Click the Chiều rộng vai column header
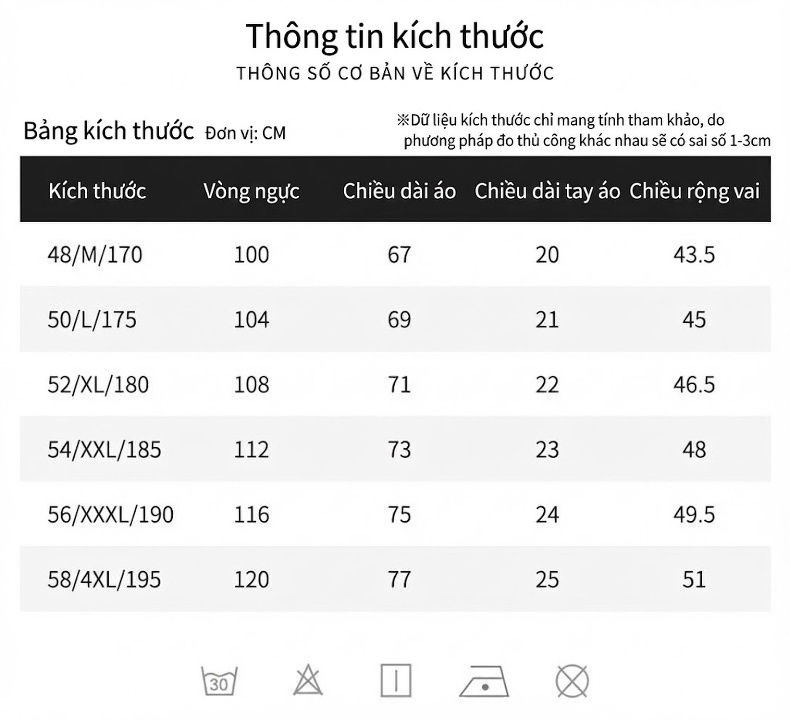790x720 pixels. coord(694,191)
